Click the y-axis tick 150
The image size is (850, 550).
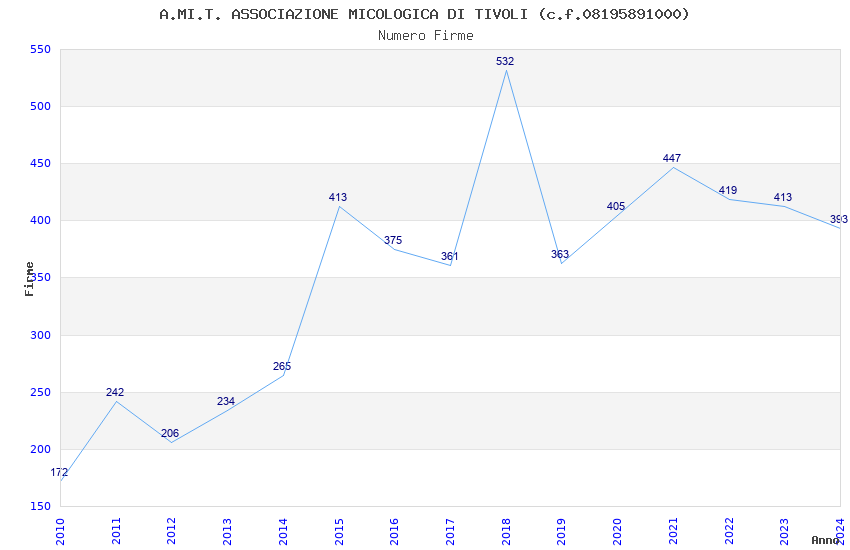40,506
